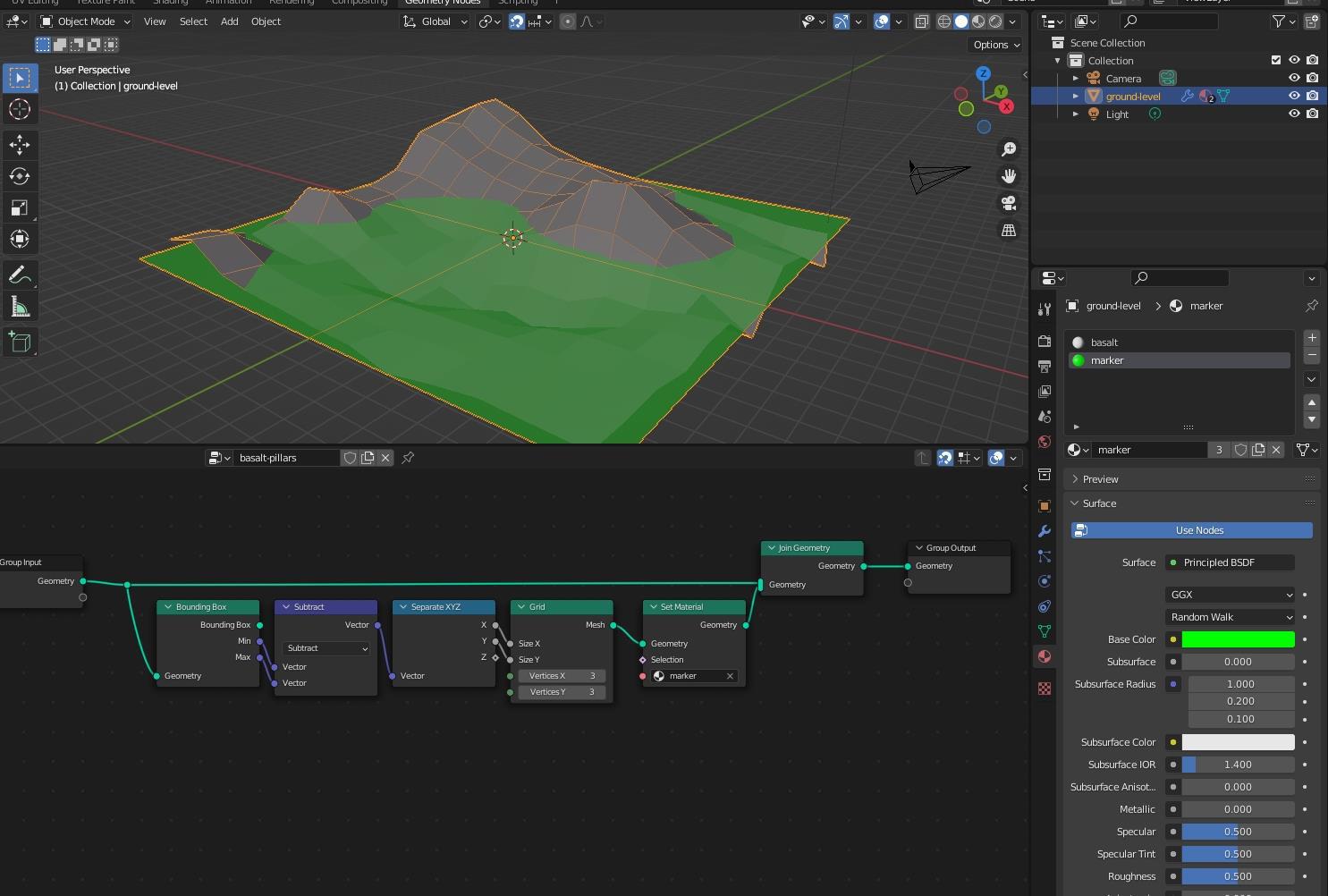This screenshot has width=1328, height=896.
Task: Open the GGX distribution dropdown
Action: (1231, 595)
